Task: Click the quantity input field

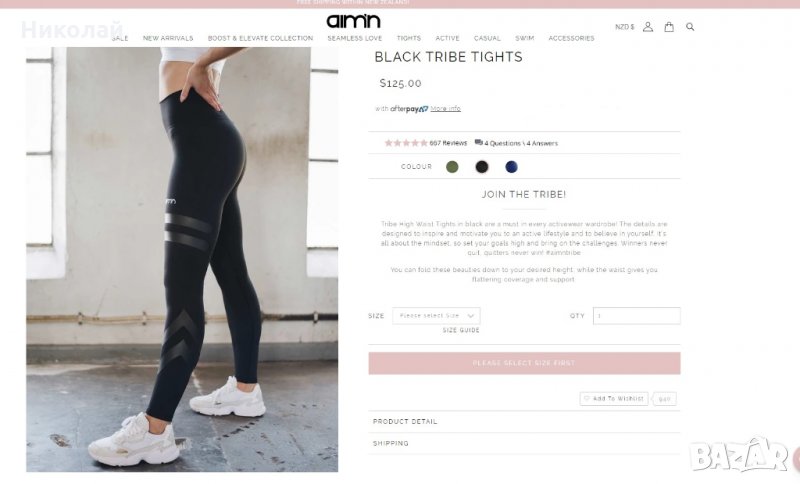Action: click(636, 316)
